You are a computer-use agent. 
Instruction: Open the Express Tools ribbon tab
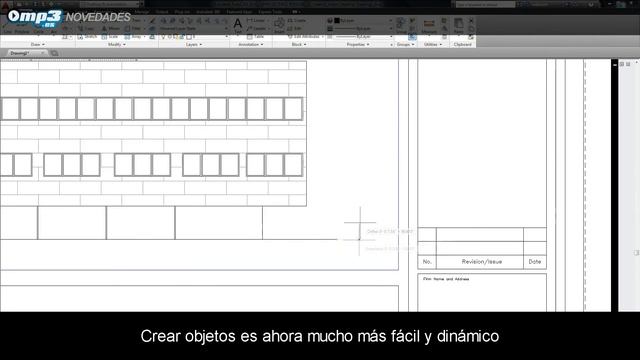pos(270,12)
